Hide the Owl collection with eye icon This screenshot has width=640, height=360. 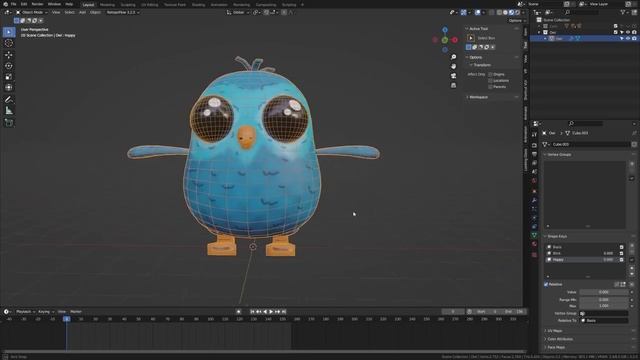click(628, 32)
